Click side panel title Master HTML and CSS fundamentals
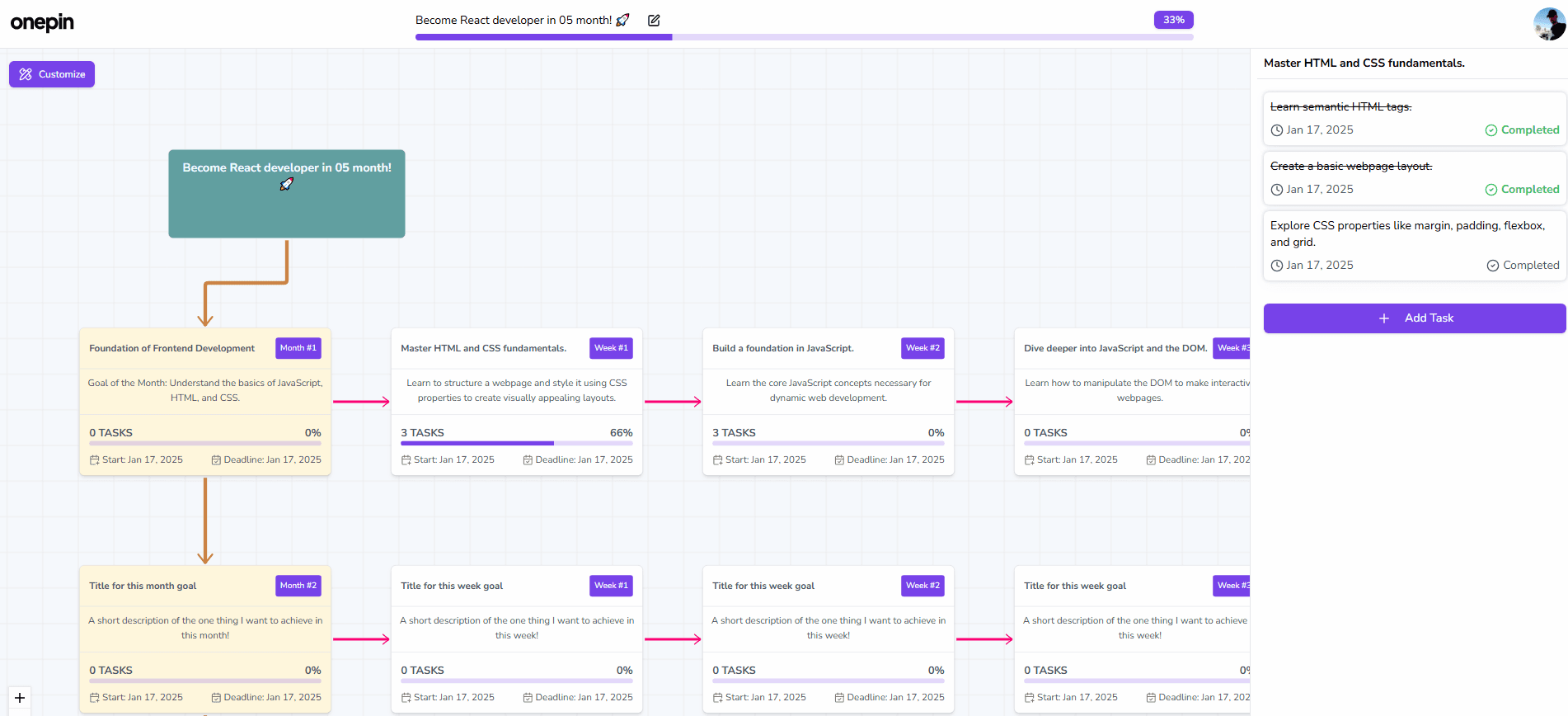 [1364, 63]
